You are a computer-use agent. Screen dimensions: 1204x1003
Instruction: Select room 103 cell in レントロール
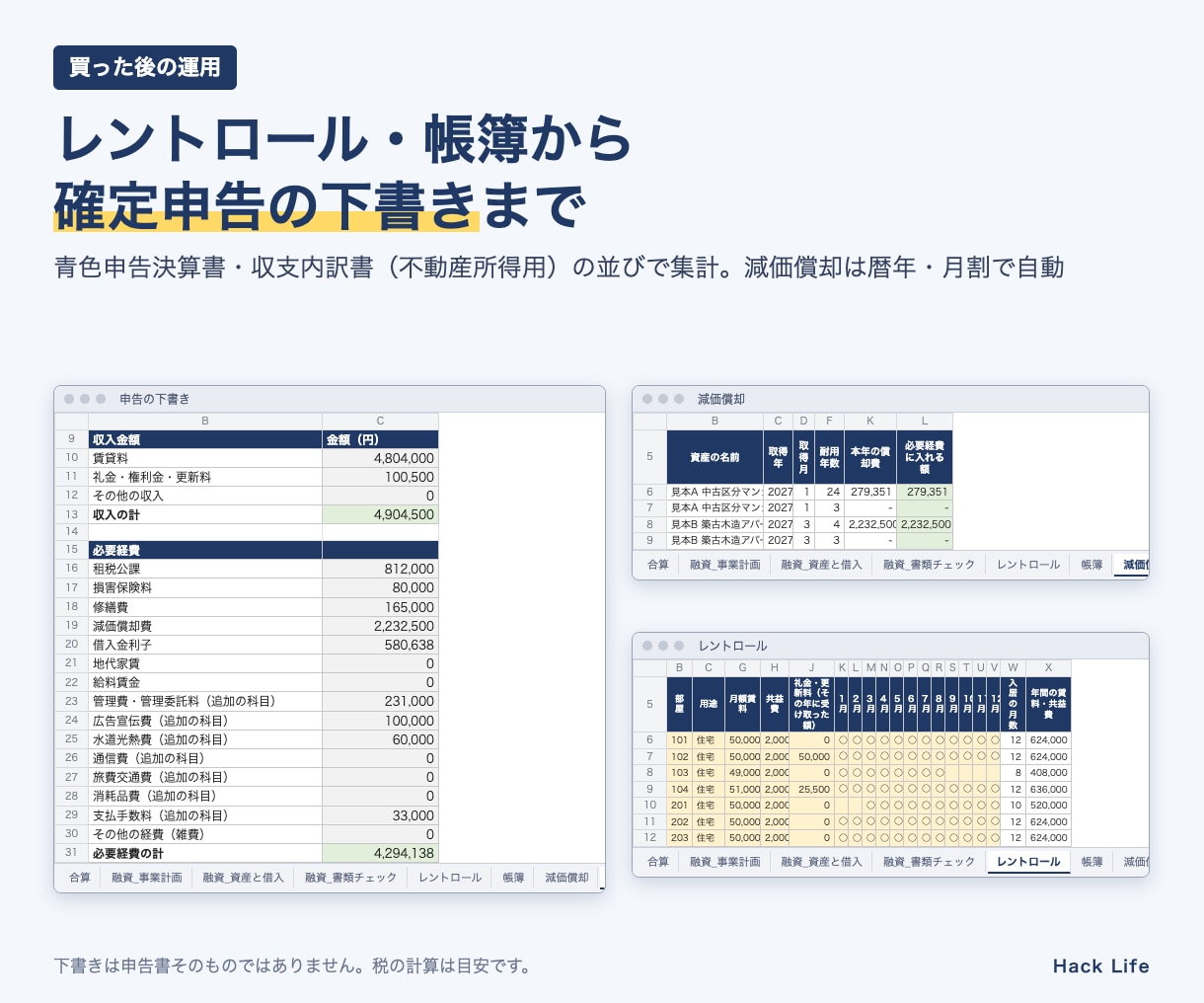tap(679, 772)
